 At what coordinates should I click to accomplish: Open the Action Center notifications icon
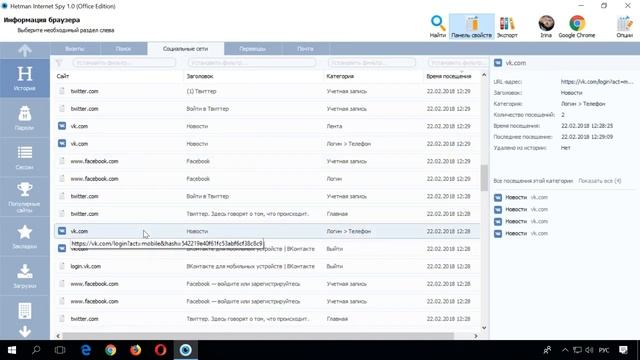(x=623, y=350)
